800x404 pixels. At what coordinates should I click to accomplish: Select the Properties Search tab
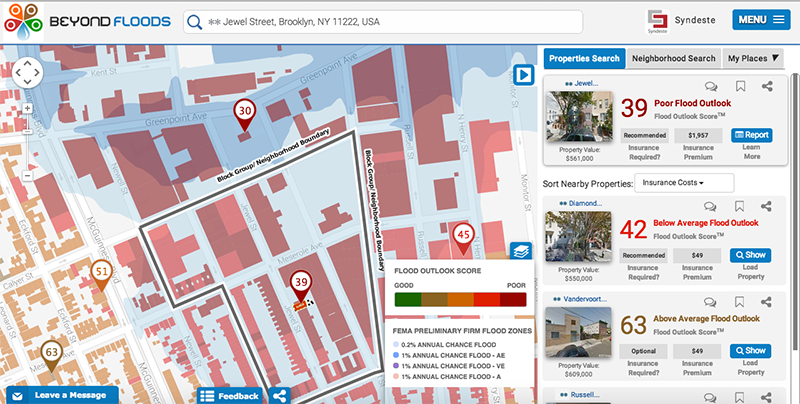pos(584,59)
